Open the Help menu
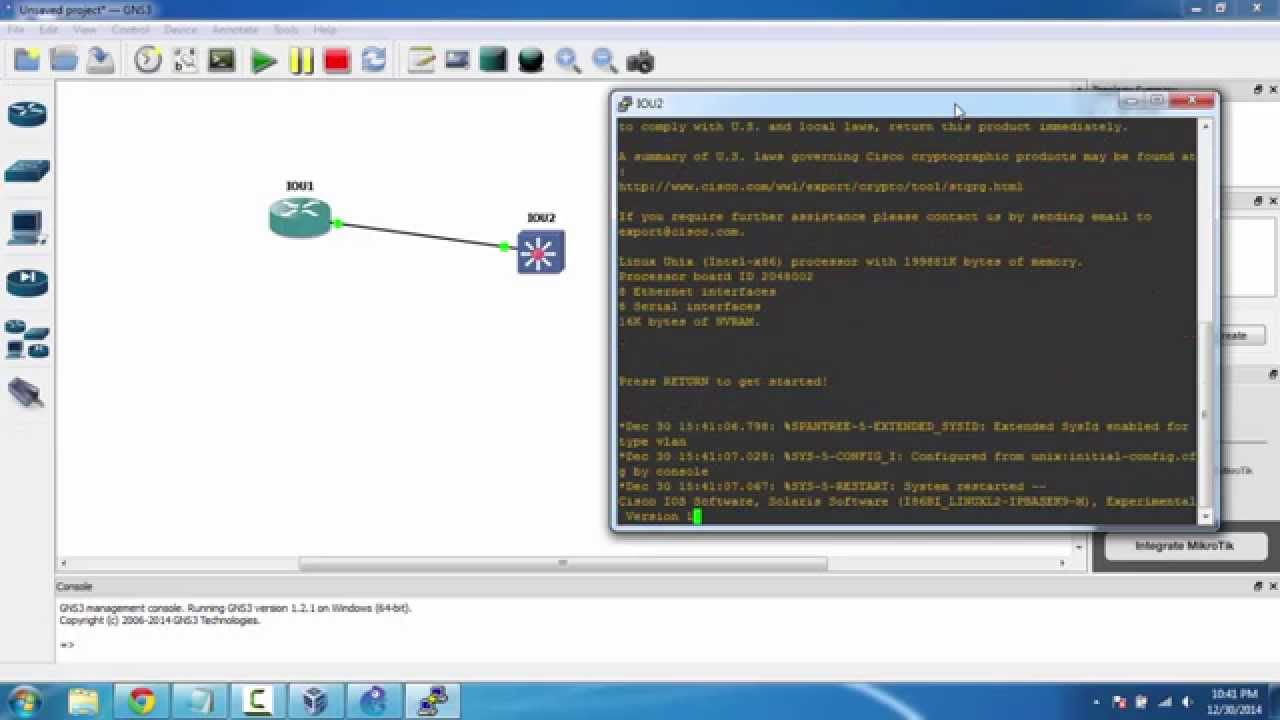1280x720 pixels. (x=325, y=30)
